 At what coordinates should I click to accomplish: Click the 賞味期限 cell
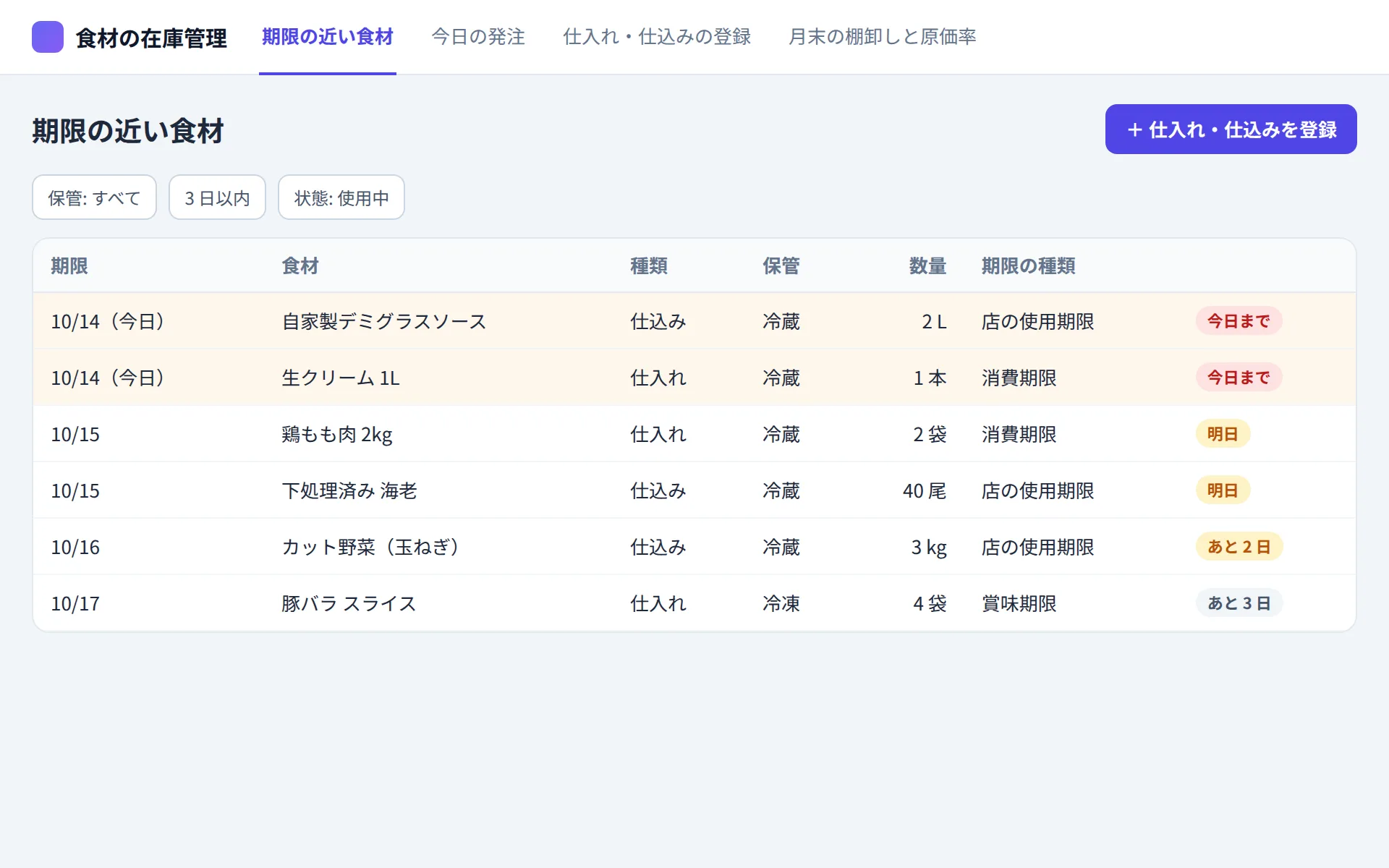1019,604
